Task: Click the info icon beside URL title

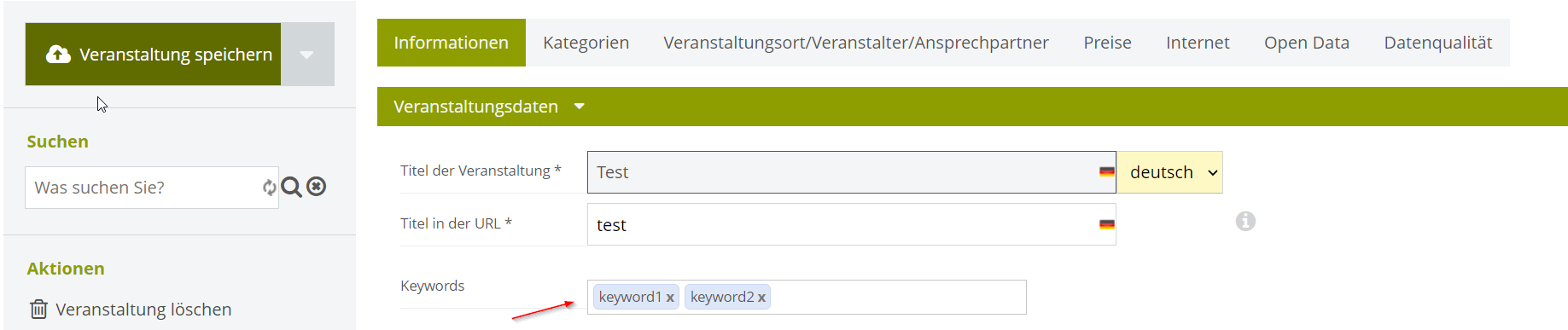Action: pos(1245,222)
